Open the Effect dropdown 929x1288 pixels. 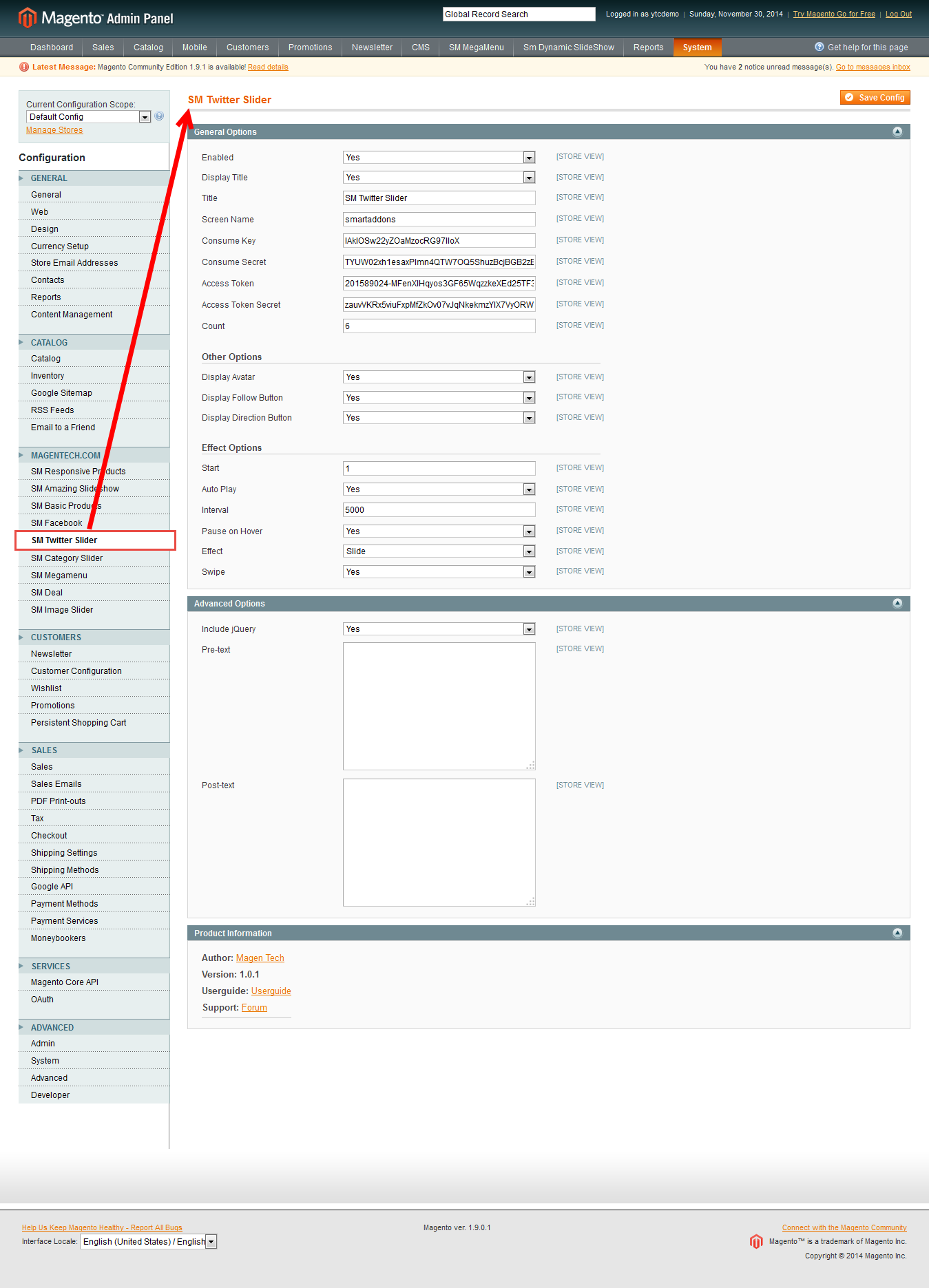click(439, 551)
